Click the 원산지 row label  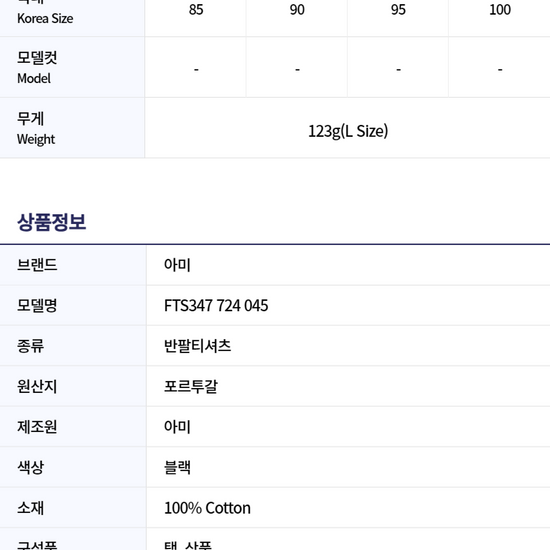[x=37, y=386]
